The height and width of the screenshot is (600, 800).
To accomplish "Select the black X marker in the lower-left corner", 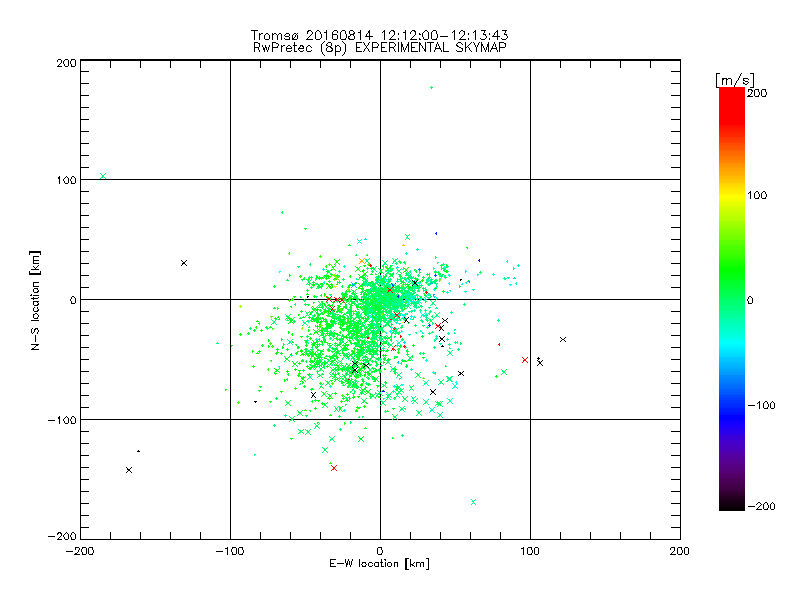I will click(129, 470).
